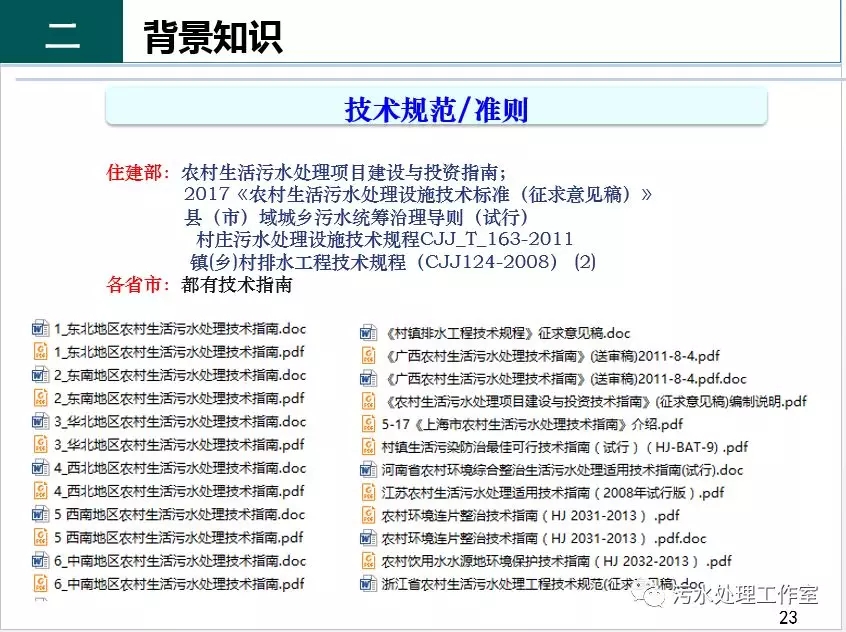This screenshot has width=846, height=632.
Task: Click the PDF icon beside 5-17《上海市农村生活污水处理技术指南》介绍.pdf
Action: click(368, 424)
